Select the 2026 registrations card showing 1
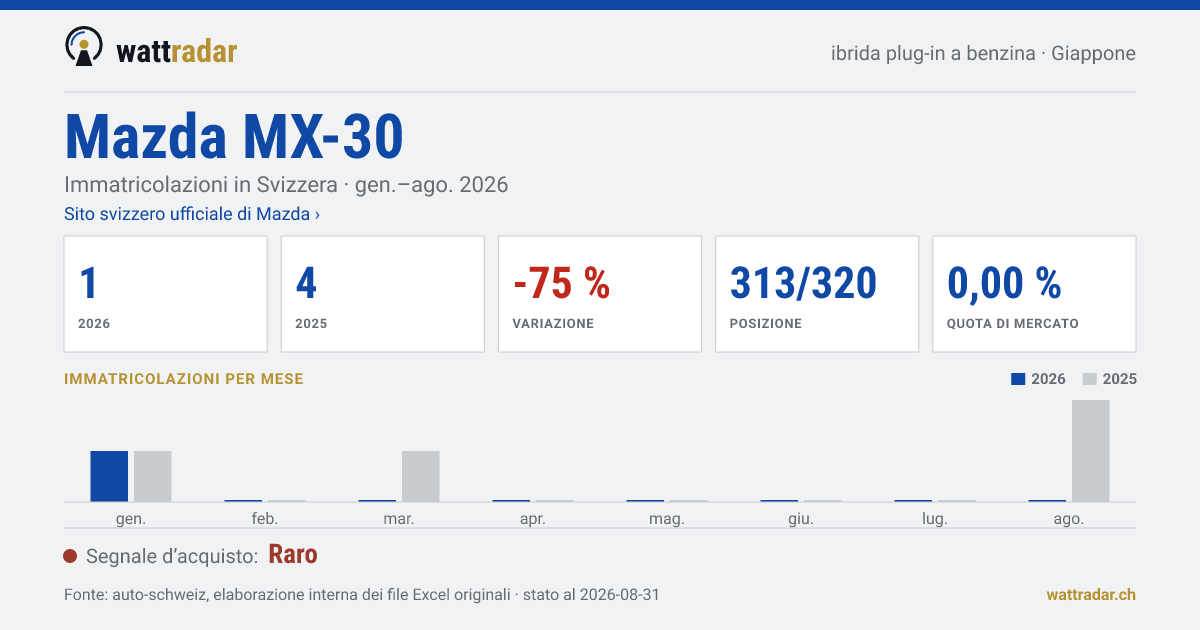 [x=166, y=294]
